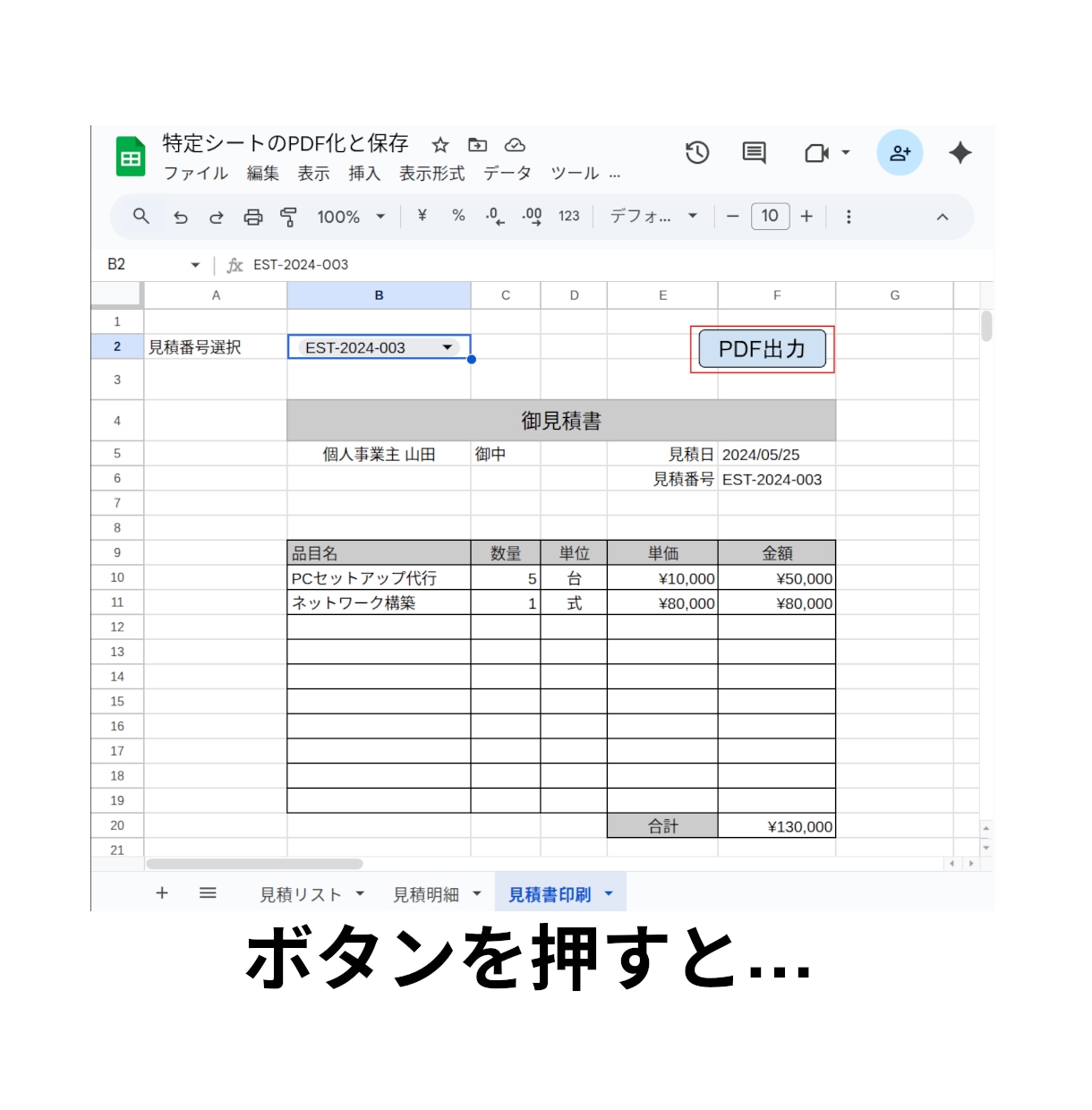Apply percent format

(x=458, y=216)
